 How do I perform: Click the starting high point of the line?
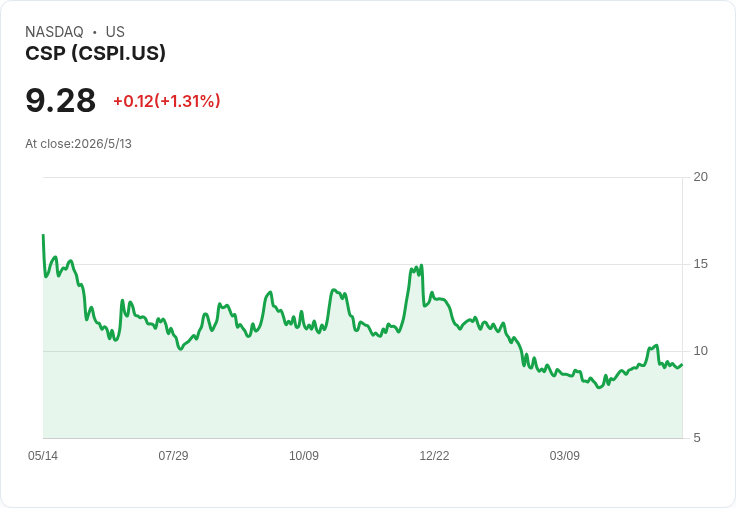point(43,235)
